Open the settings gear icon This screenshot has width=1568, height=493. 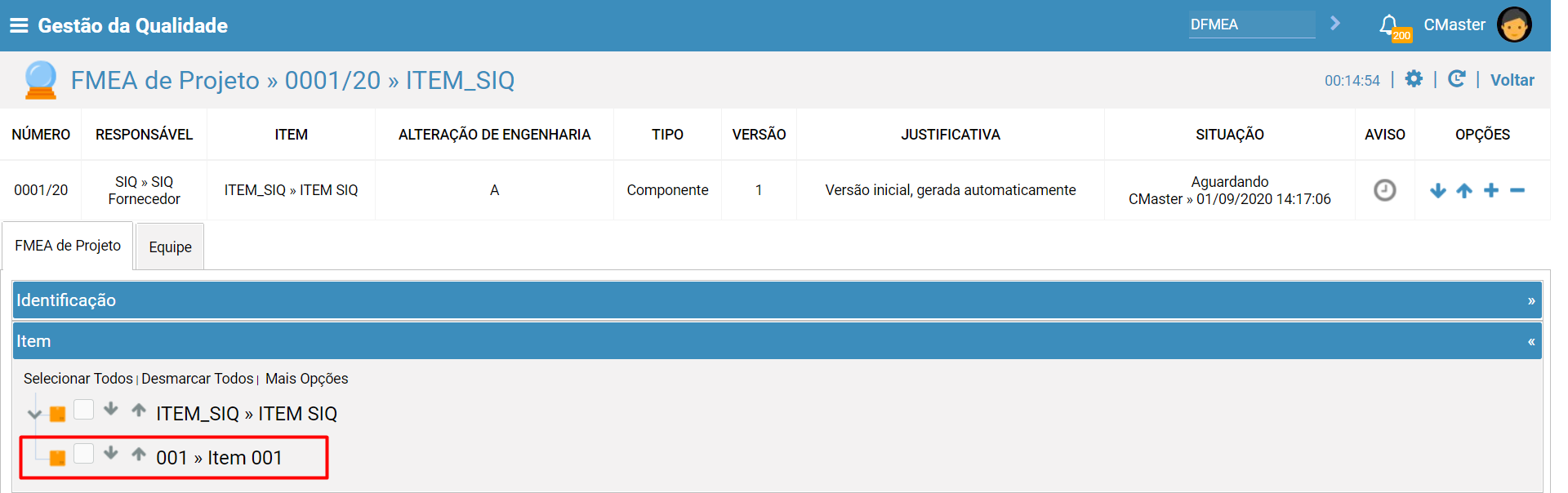point(1414,79)
